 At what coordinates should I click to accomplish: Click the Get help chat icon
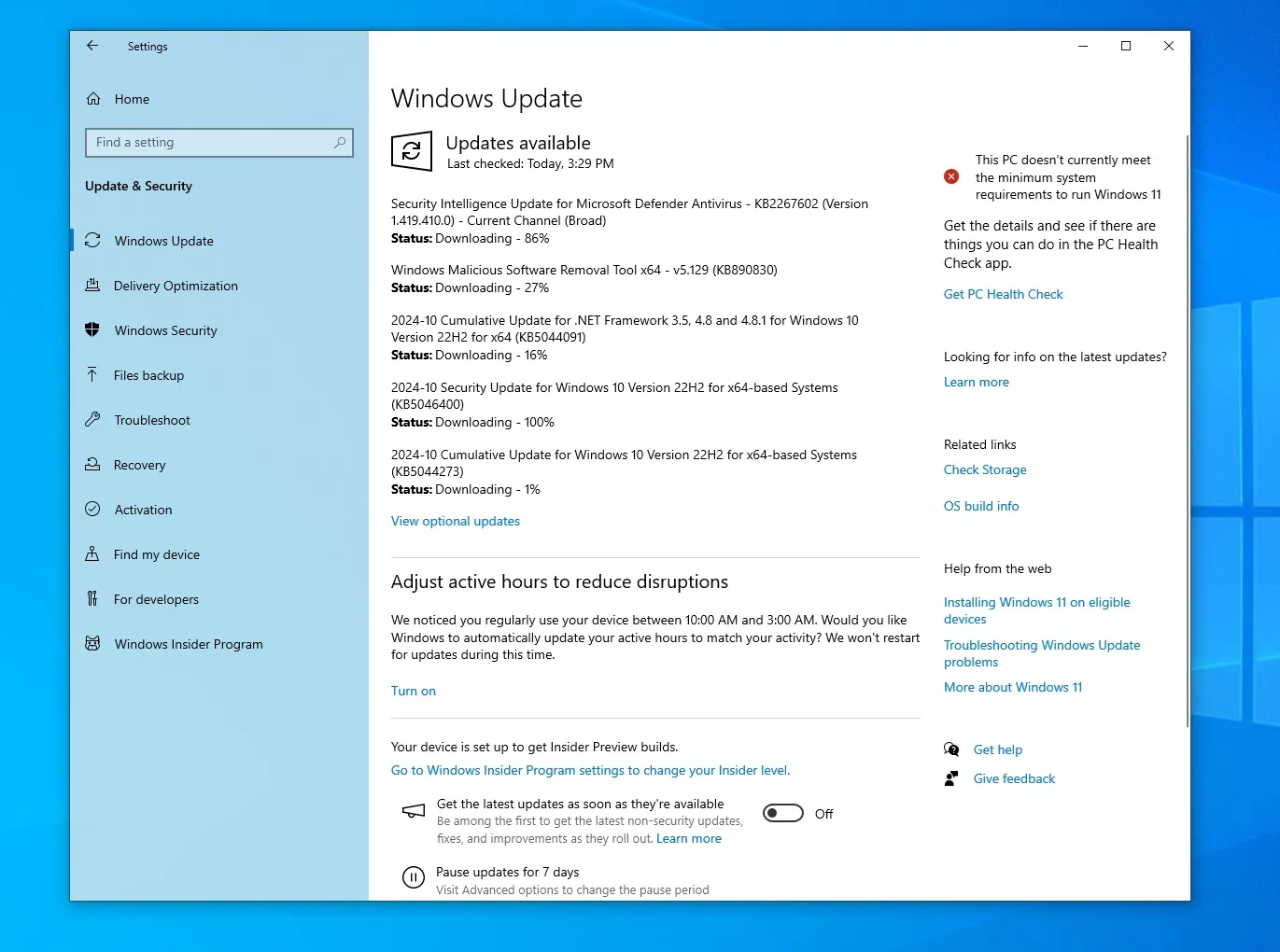(x=951, y=749)
